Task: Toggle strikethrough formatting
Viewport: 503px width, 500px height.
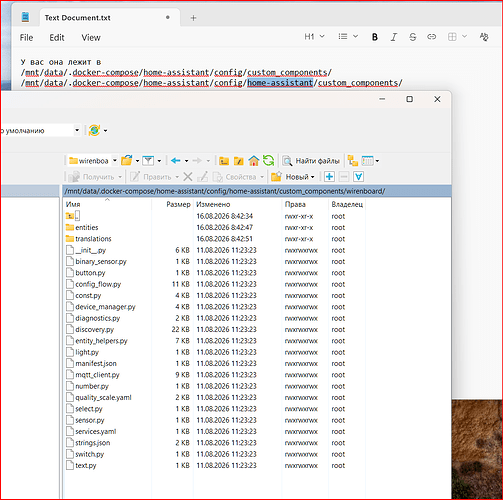Action: pos(413,37)
